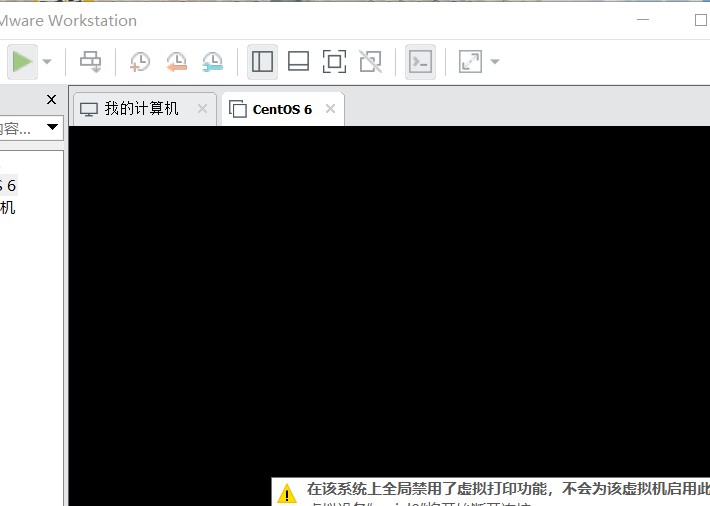Image resolution: width=710 pixels, height=506 pixels.
Task: Toggle Unity mode icon
Action: click(x=370, y=62)
